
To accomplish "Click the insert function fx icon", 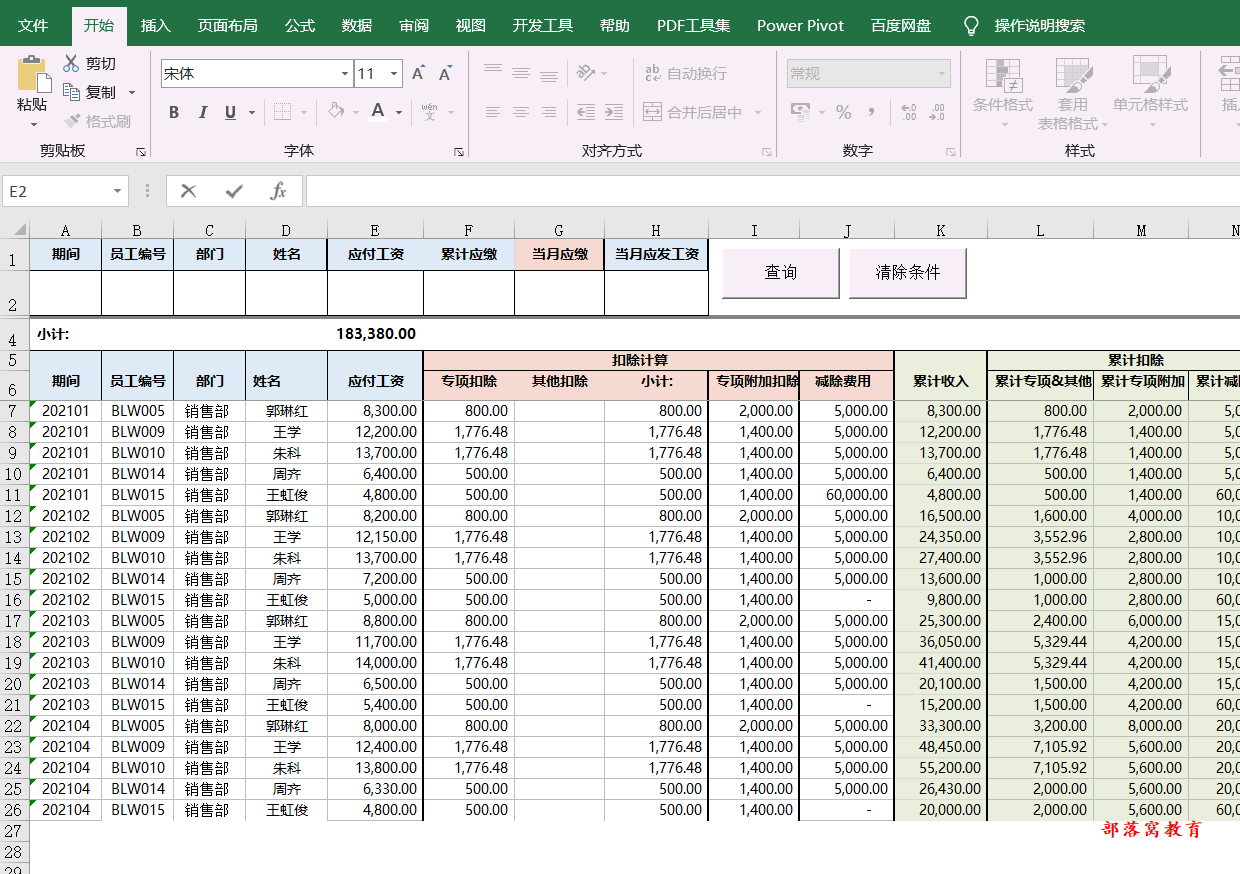I will tap(279, 191).
